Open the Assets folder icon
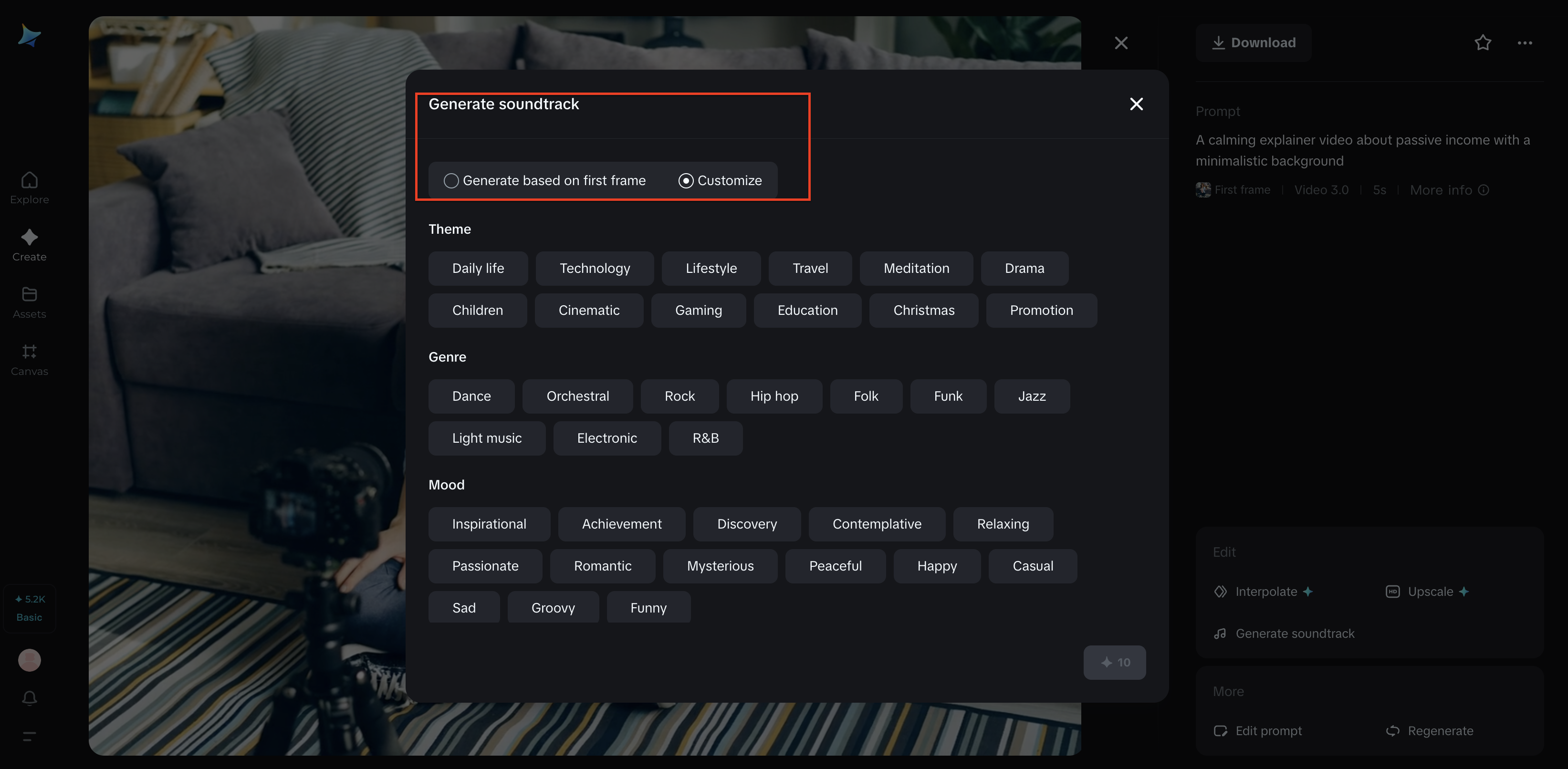This screenshot has width=1568, height=769. [29, 294]
